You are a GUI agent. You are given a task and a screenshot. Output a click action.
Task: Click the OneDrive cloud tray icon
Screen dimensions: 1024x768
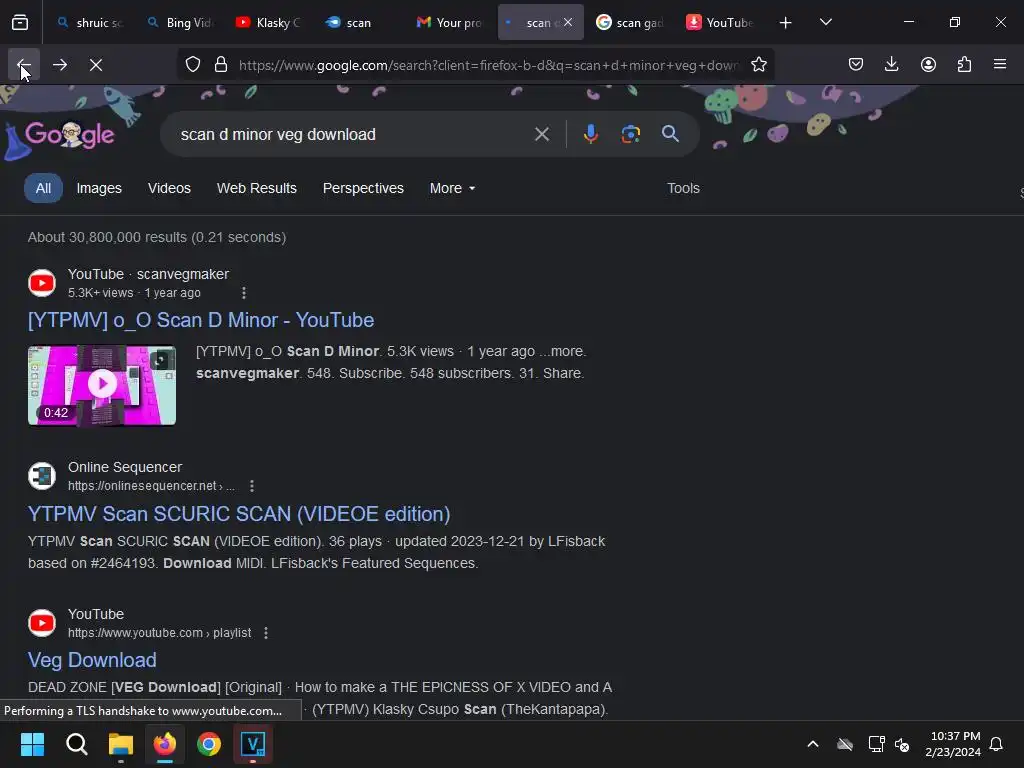click(845, 744)
